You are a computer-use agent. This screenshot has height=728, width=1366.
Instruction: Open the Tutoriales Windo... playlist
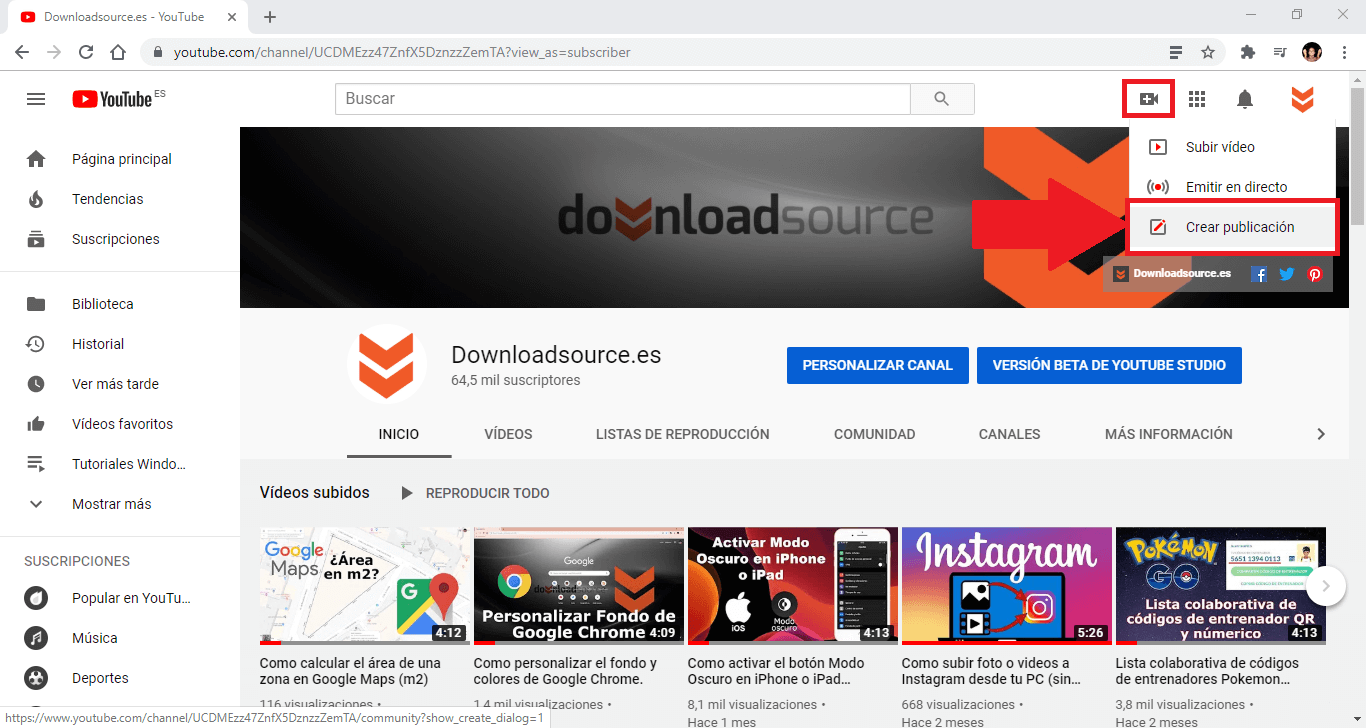click(x=120, y=464)
